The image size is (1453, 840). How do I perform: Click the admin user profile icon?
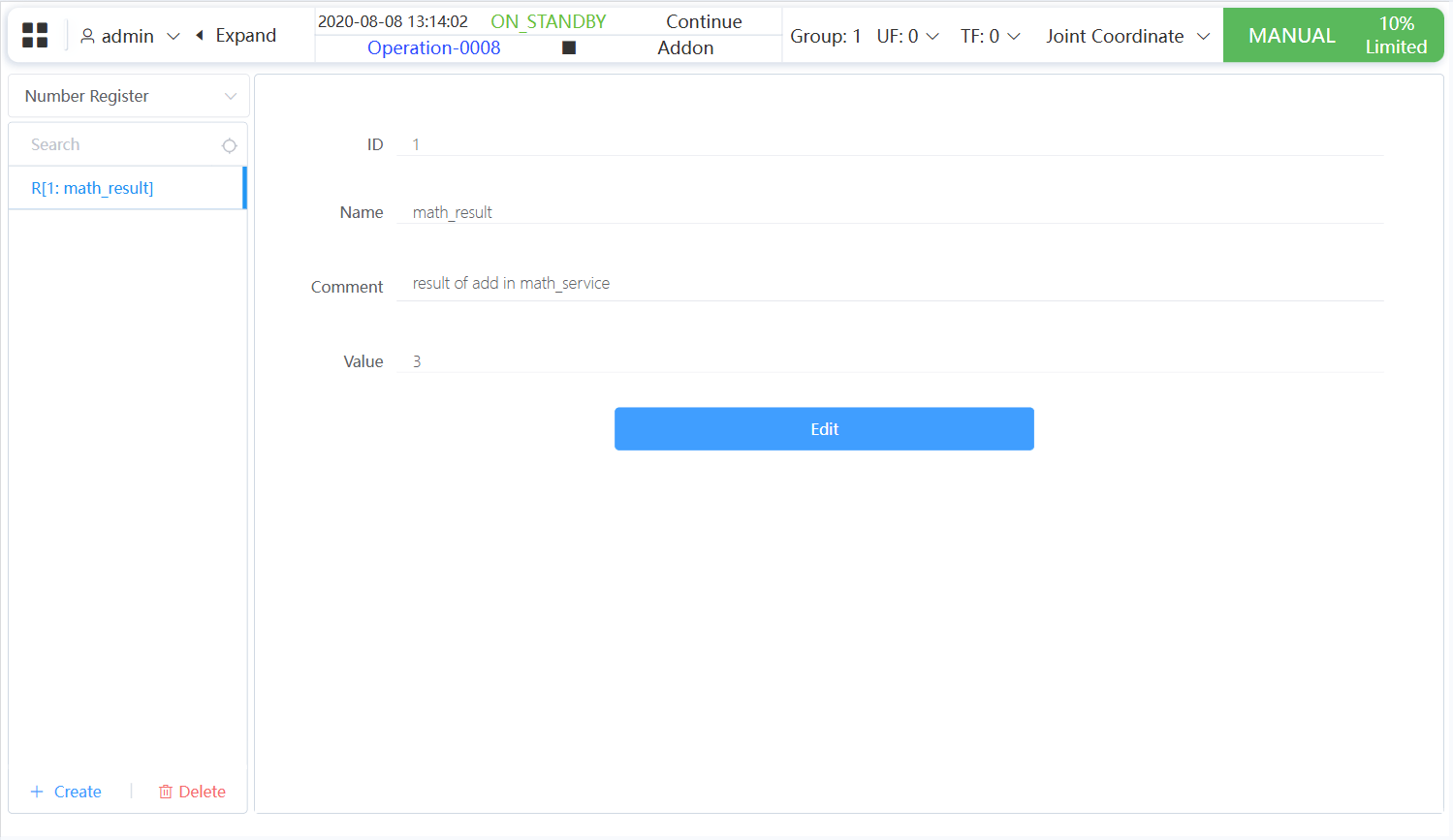87,36
